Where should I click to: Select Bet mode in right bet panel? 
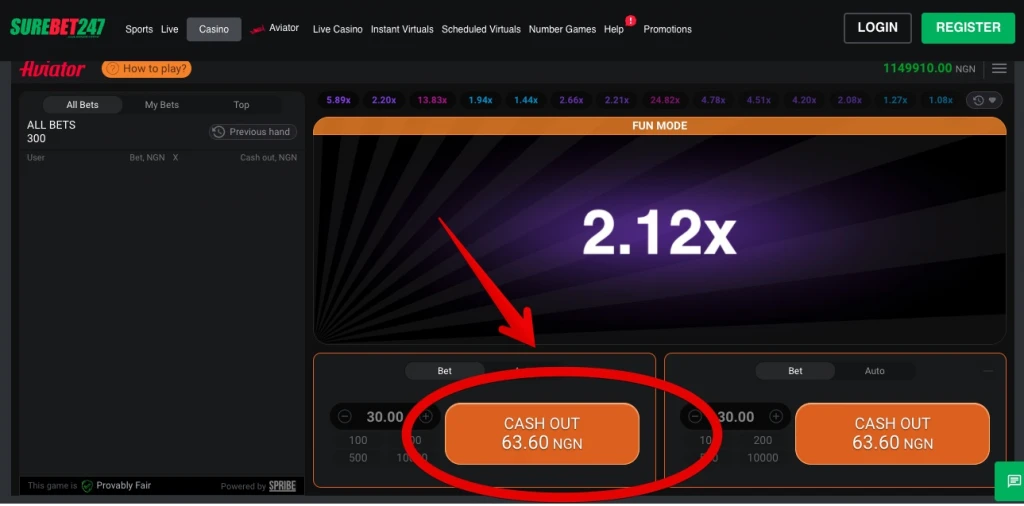pos(795,371)
